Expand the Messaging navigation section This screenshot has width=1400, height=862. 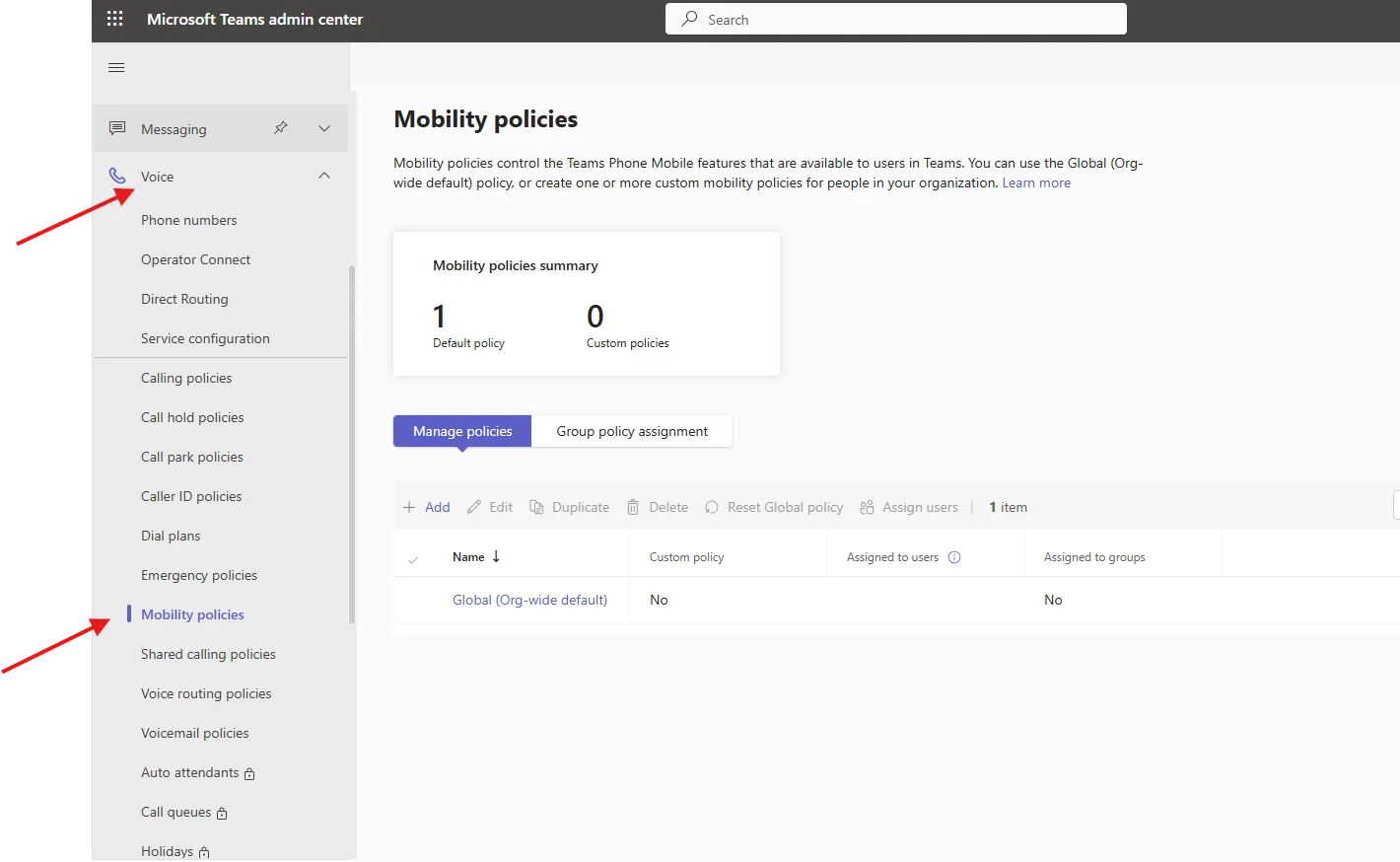pos(324,128)
